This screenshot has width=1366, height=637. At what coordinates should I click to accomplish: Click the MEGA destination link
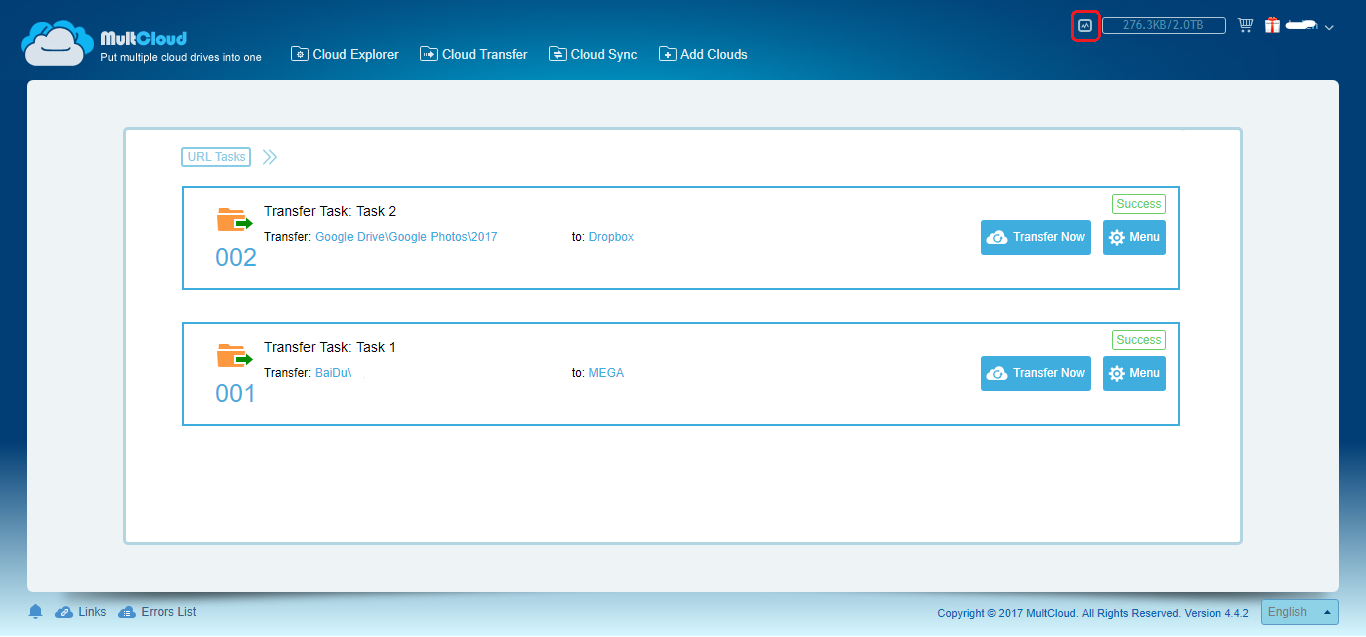click(x=606, y=373)
